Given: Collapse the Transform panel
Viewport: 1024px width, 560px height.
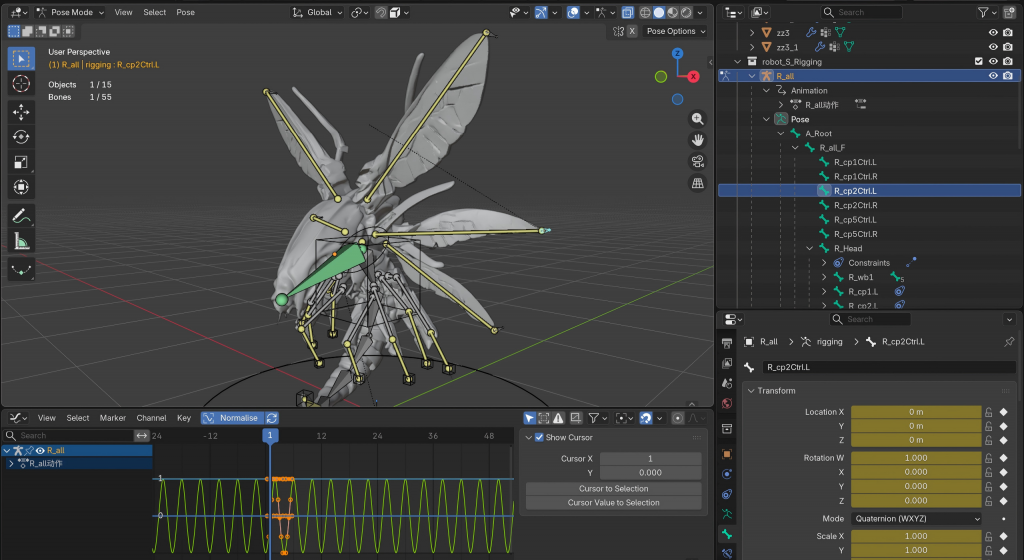Looking at the screenshot, I should (x=776, y=390).
